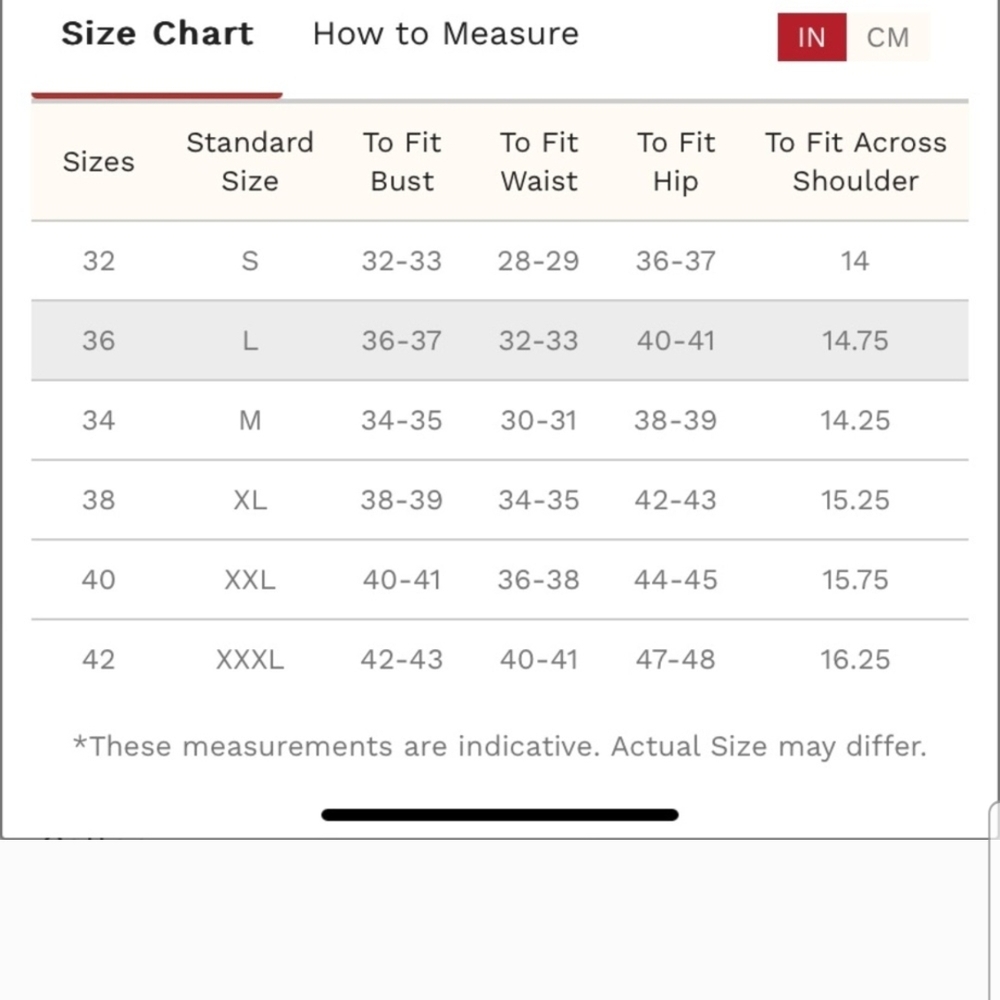Click the measurements disclaimer note
The height and width of the screenshot is (1000, 1000).
500,746
